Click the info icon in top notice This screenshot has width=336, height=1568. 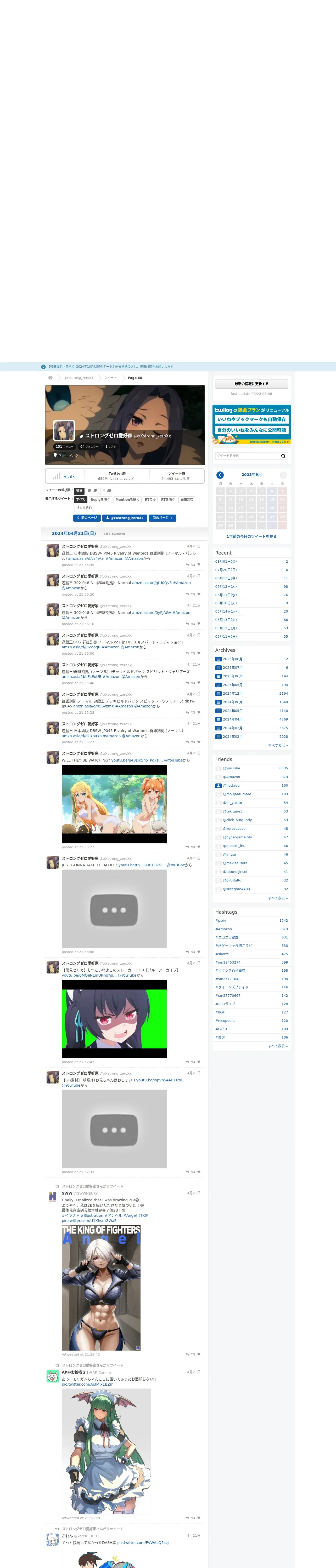coord(43,367)
